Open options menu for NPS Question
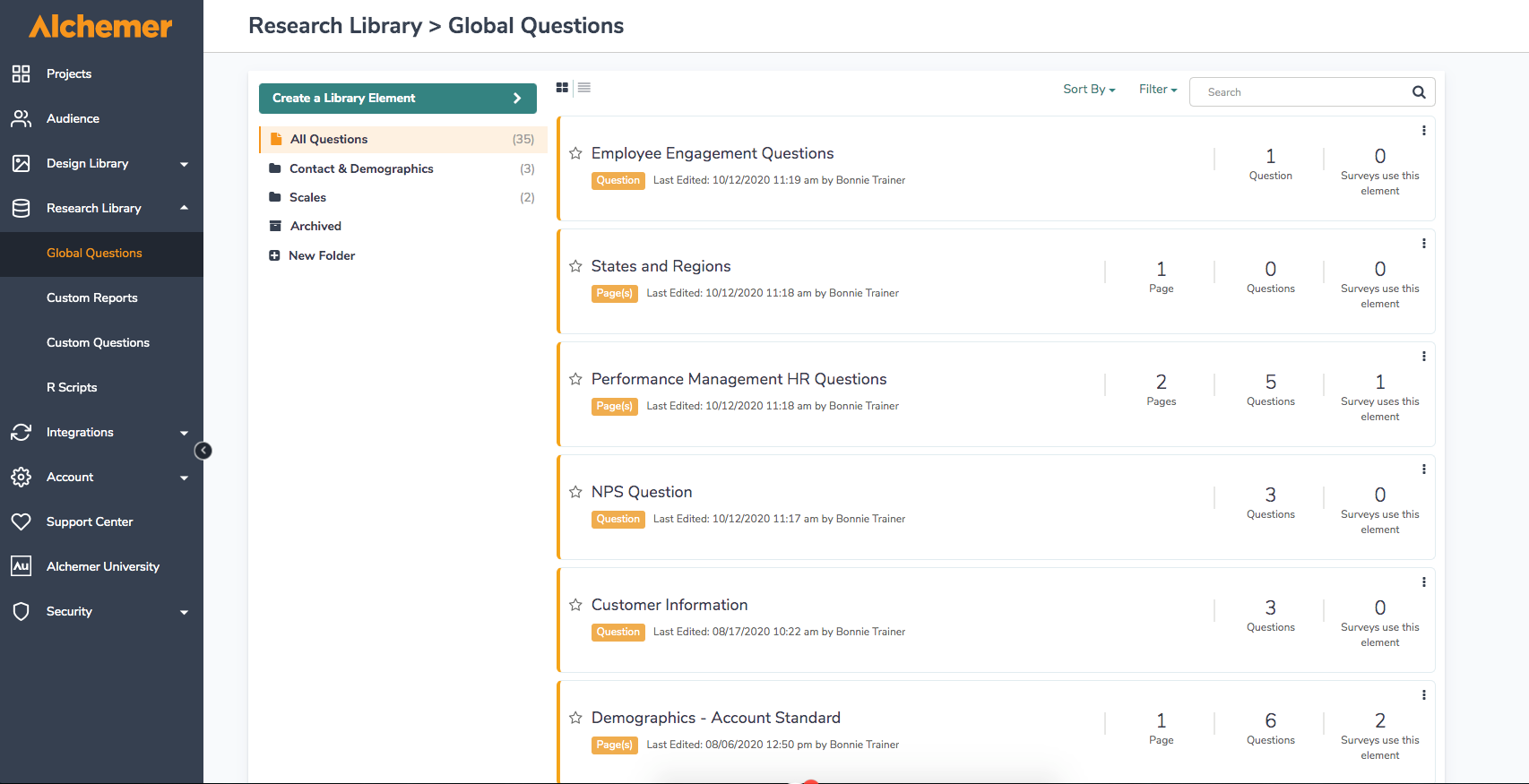1529x784 pixels. (1423, 470)
